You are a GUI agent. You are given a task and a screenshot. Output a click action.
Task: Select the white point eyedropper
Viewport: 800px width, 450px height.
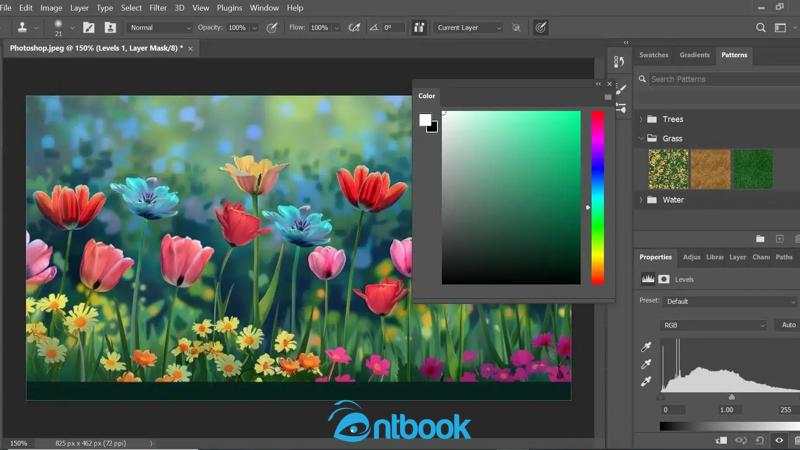(646, 382)
